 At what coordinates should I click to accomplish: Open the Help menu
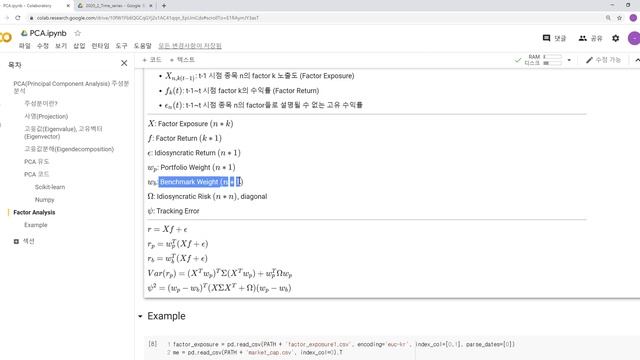point(142,46)
